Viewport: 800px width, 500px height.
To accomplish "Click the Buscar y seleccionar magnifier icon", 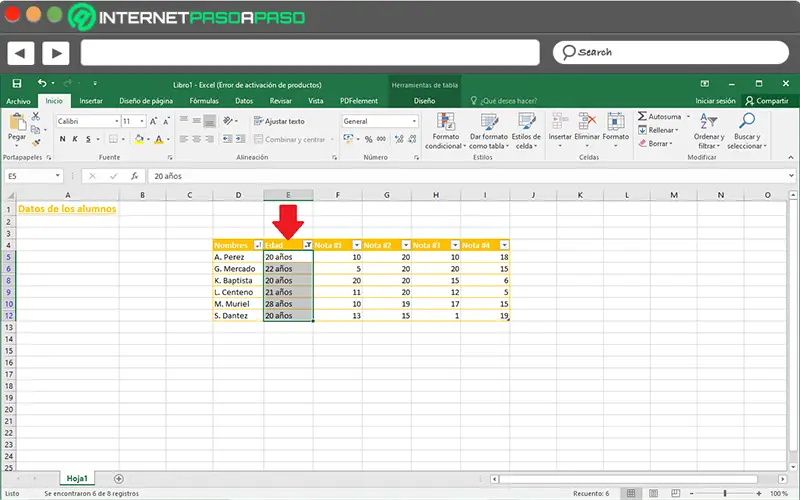I will [x=747, y=121].
